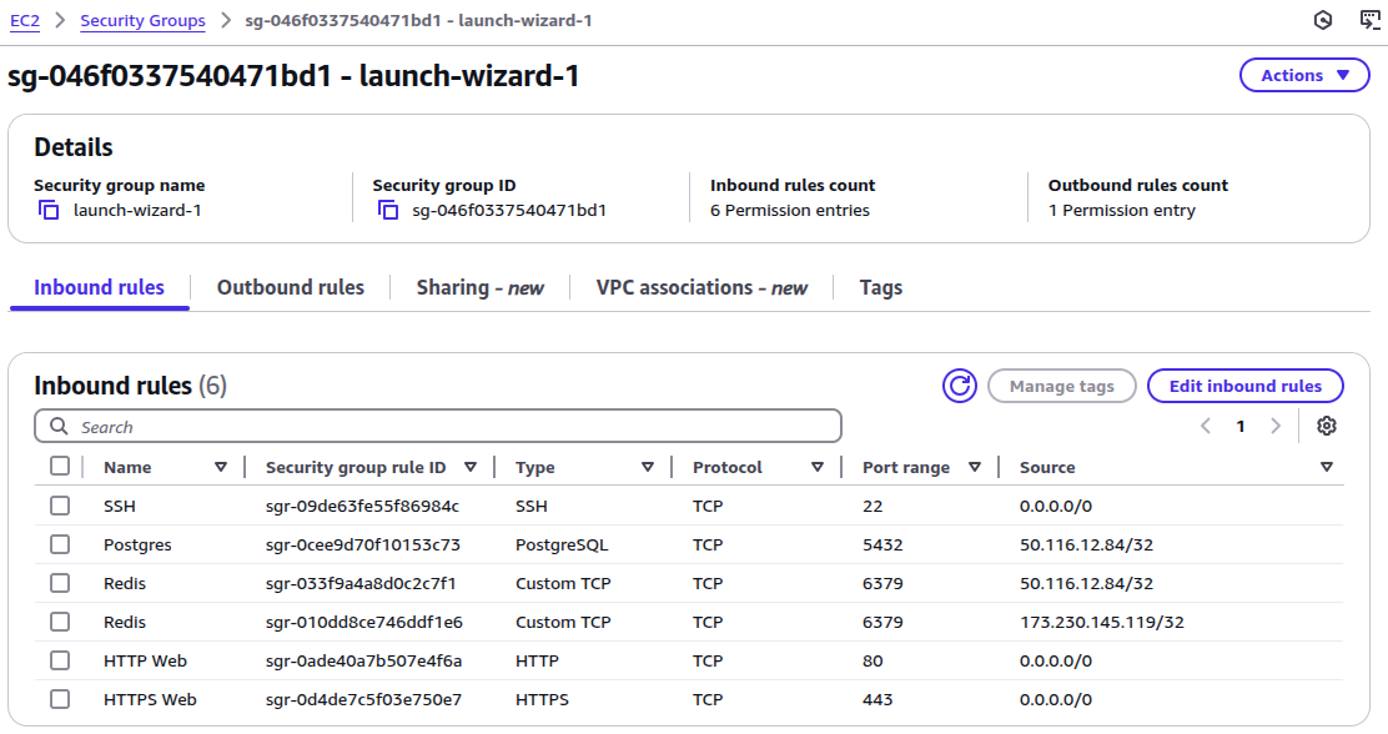The width and height of the screenshot is (1388, 734).
Task: Click inside the rules search field
Action: coord(400,427)
